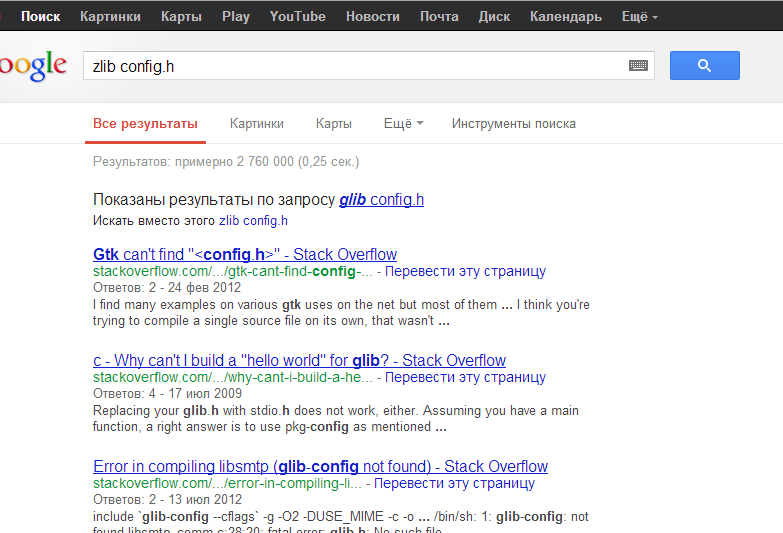Translate the gtk-cant-find-config result page
This screenshot has width=783, height=533.
coord(465,271)
